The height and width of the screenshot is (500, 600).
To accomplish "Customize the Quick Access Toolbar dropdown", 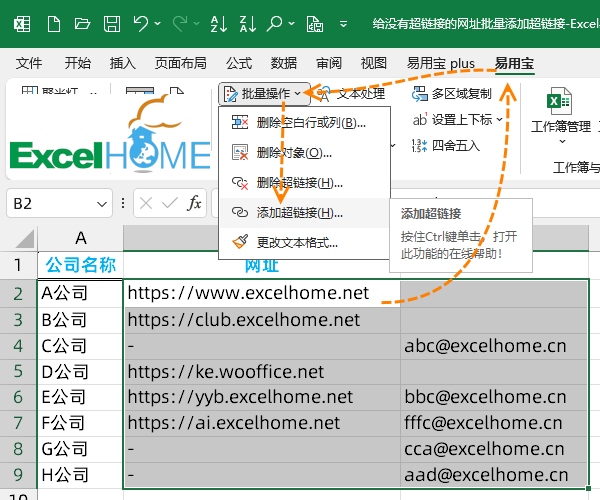I will [x=344, y=24].
